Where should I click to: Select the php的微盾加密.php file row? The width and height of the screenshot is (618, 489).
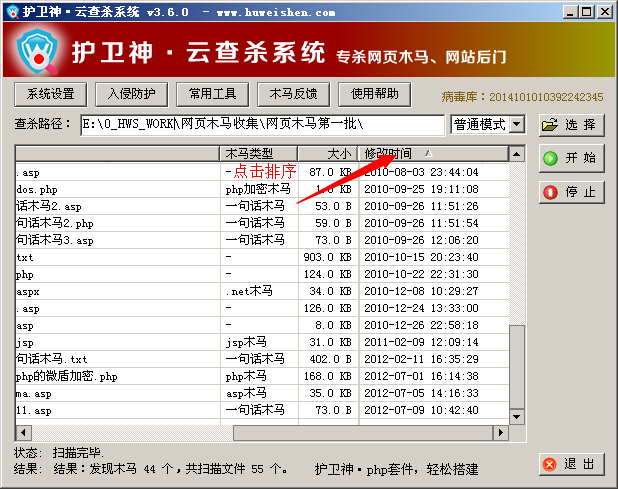click(262, 376)
